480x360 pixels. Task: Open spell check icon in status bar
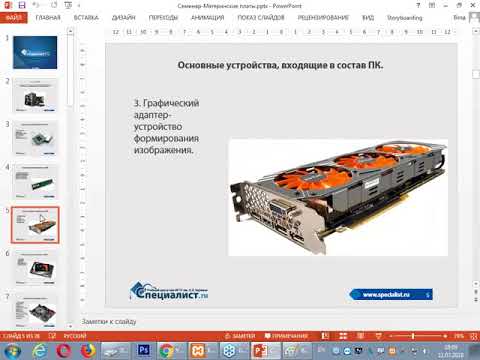pos(52,336)
